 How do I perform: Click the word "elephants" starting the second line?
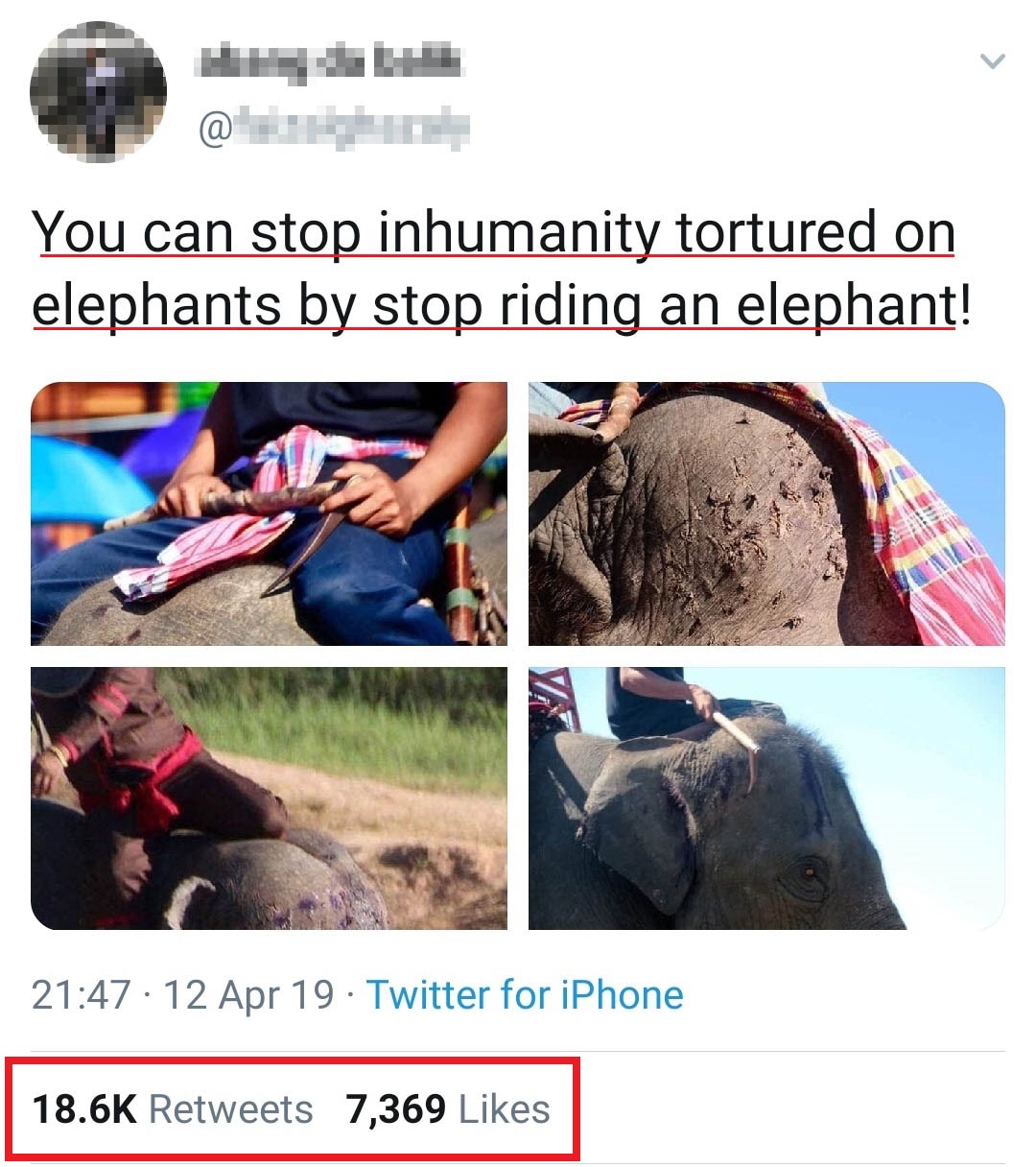pos(156,307)
